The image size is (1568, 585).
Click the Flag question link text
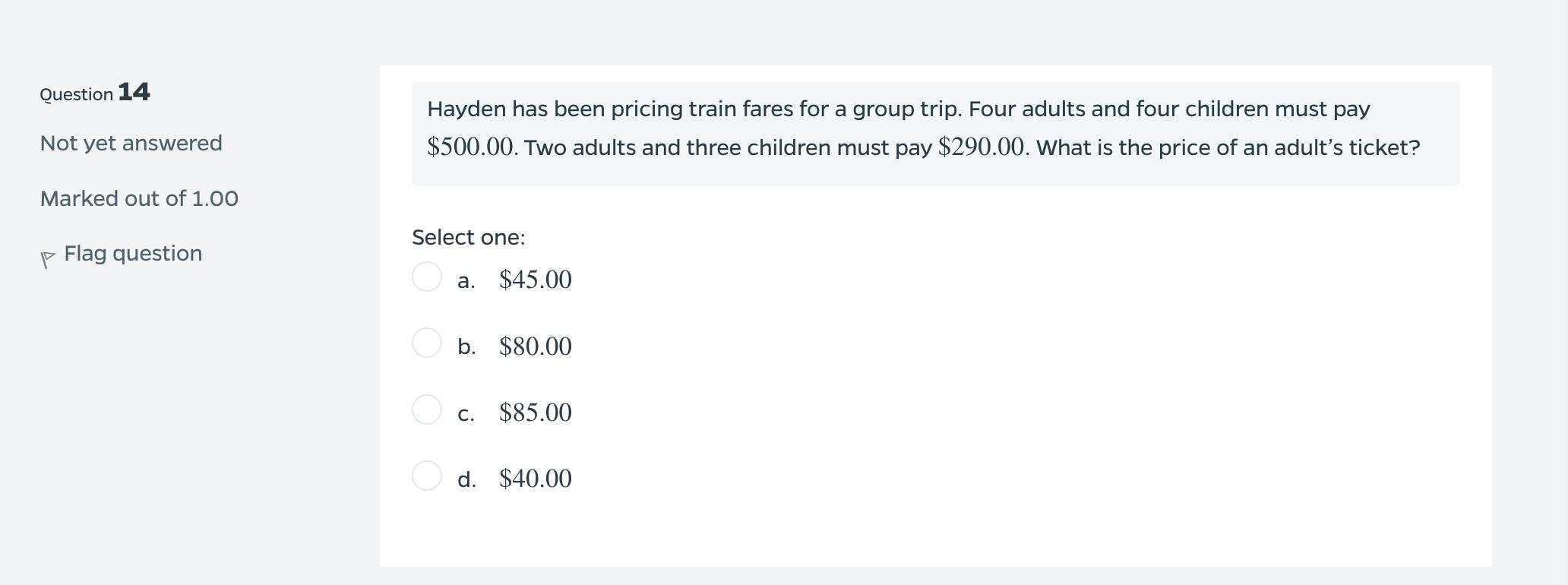(x=133, y=253)
